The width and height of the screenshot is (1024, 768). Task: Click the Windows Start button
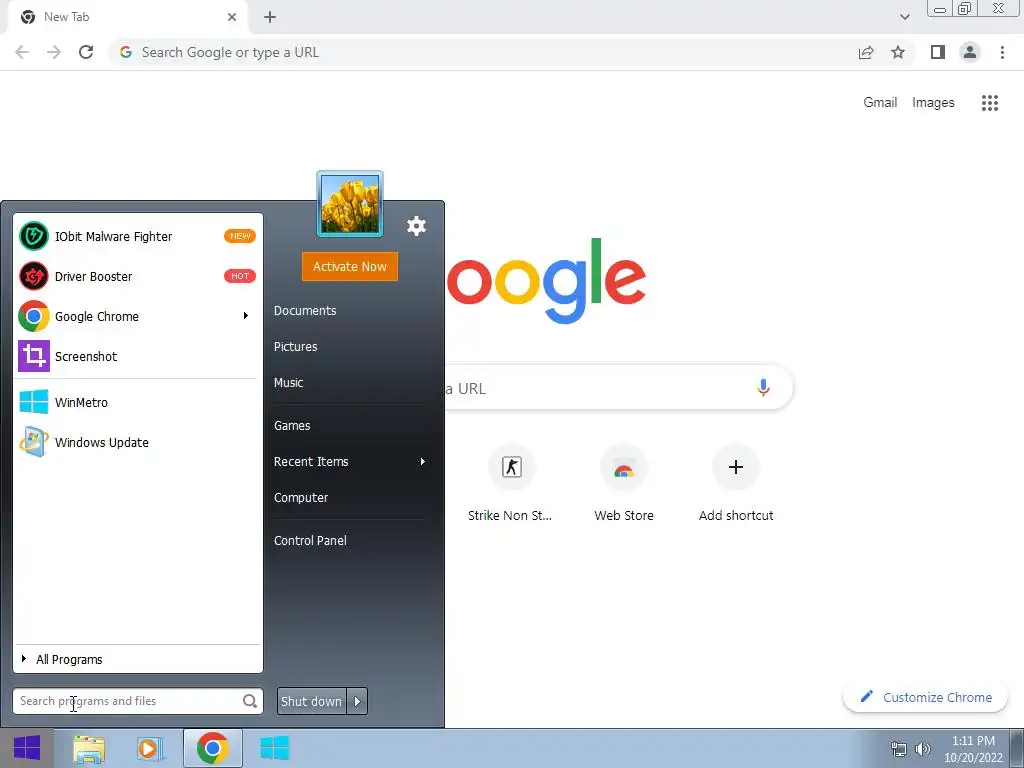27,748
